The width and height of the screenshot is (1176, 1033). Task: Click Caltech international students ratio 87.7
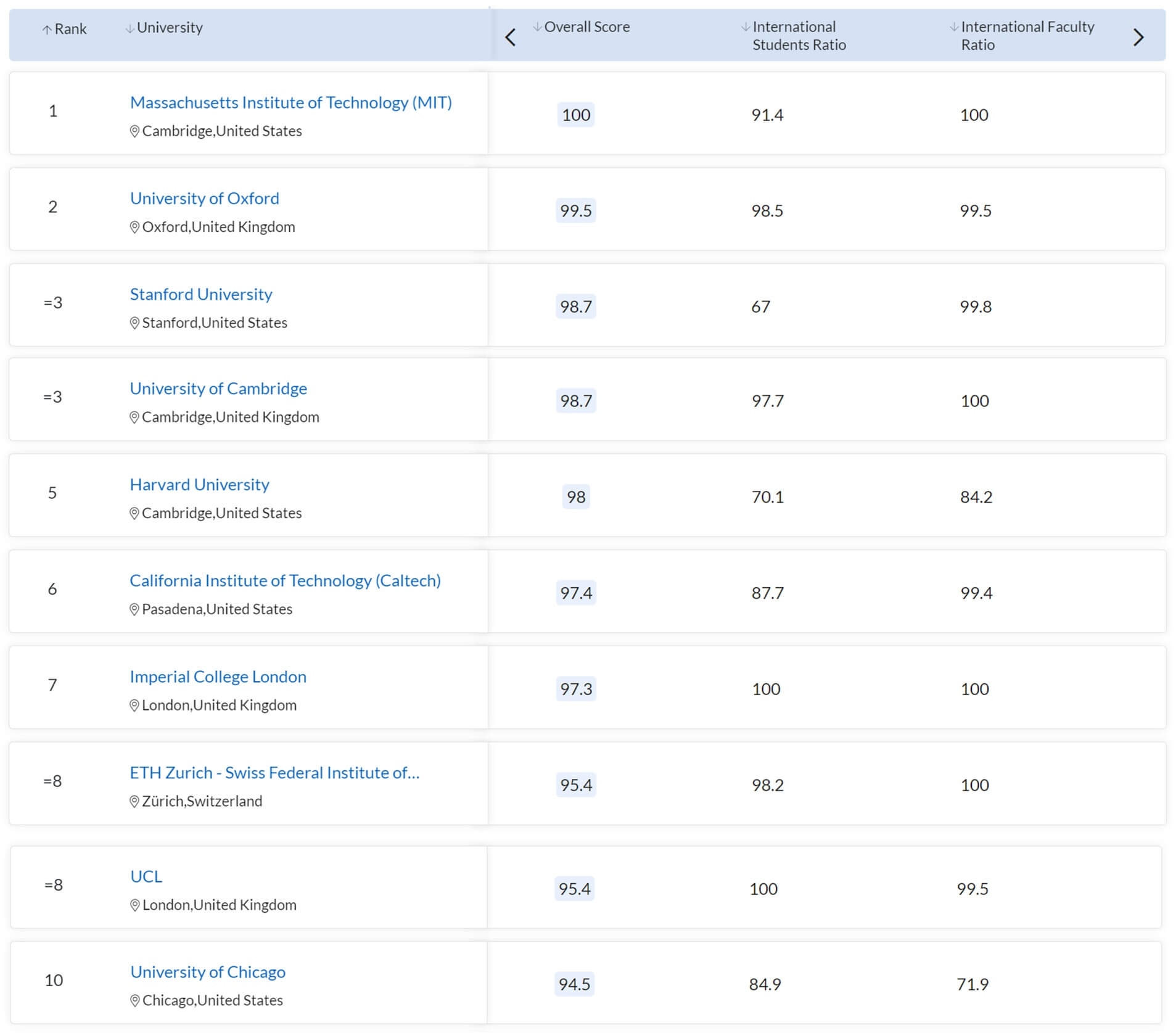[768, 593]
